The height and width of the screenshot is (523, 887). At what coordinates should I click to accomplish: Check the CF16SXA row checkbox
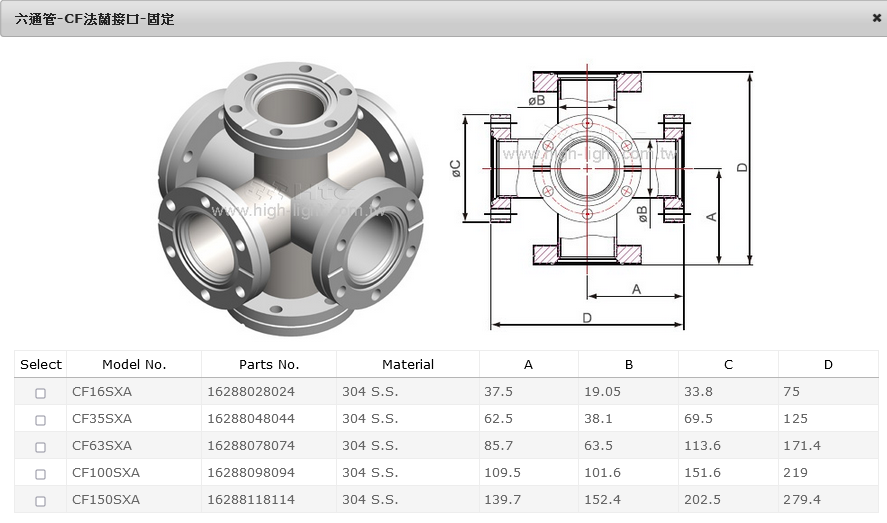[40, 393]
